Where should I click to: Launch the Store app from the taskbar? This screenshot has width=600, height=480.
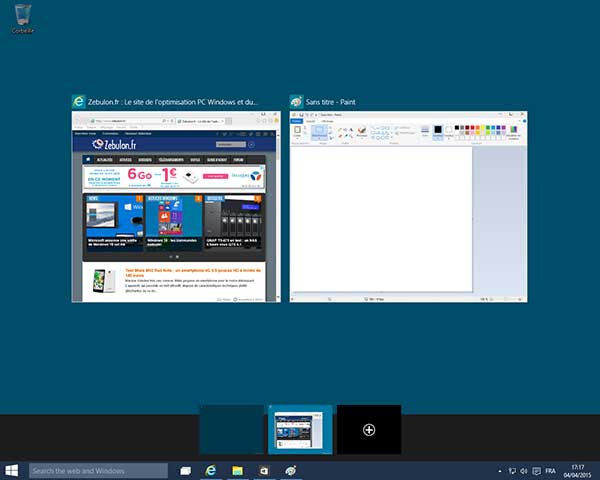[x=264, y=471]
